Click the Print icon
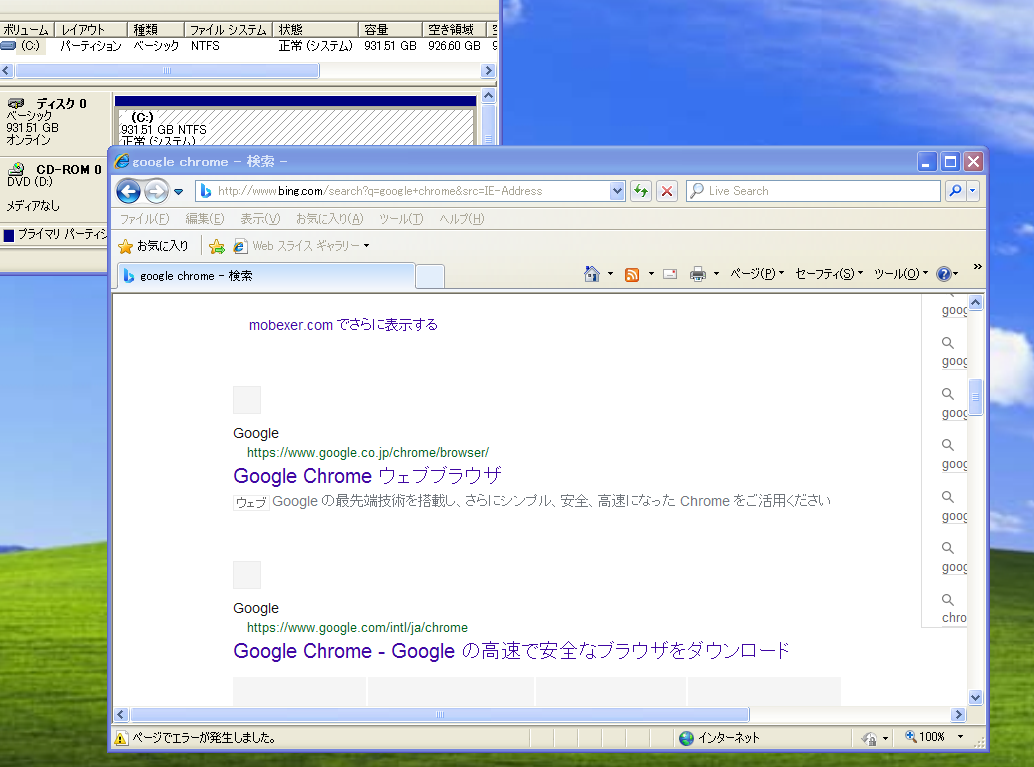The image size is (1034, 767). (x=698, y=274)
